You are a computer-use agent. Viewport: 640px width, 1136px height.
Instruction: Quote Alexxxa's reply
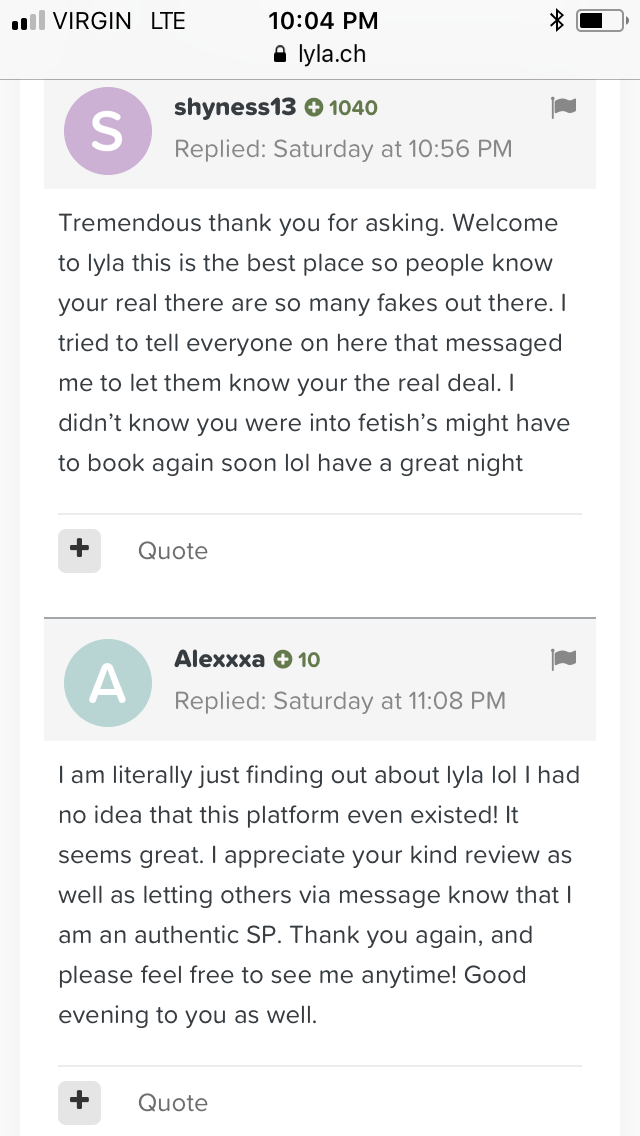(x=173, y=1103)
